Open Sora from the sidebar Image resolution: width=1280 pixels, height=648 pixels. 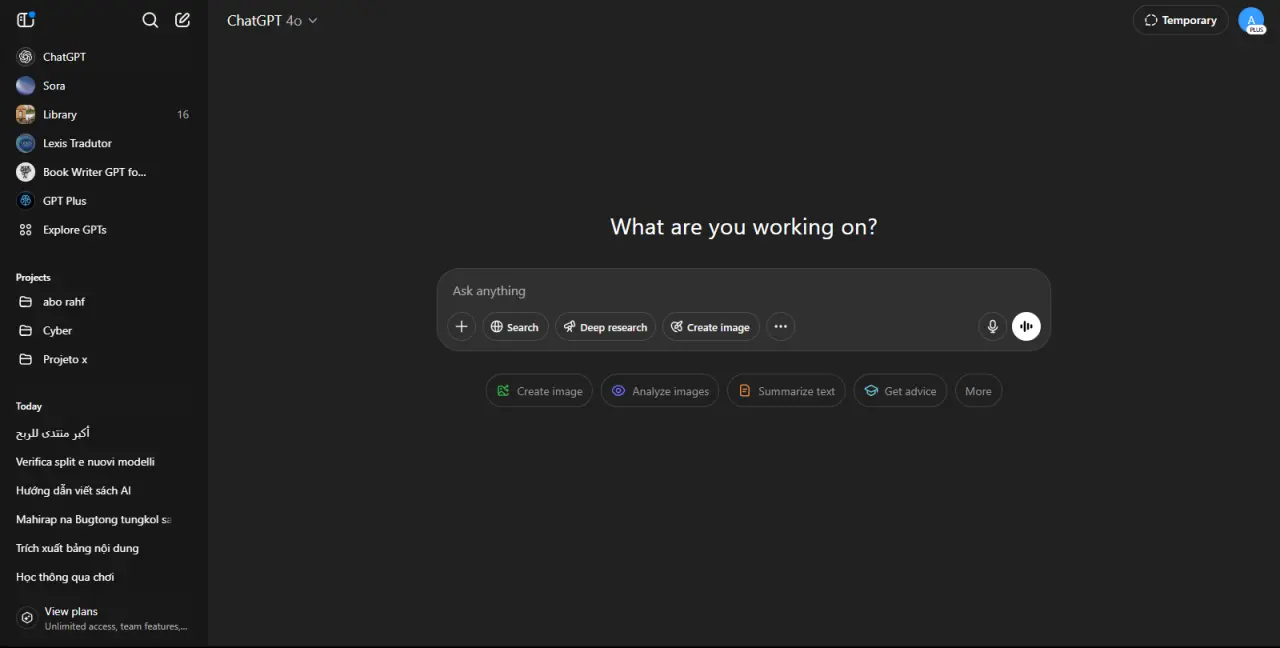104,86
